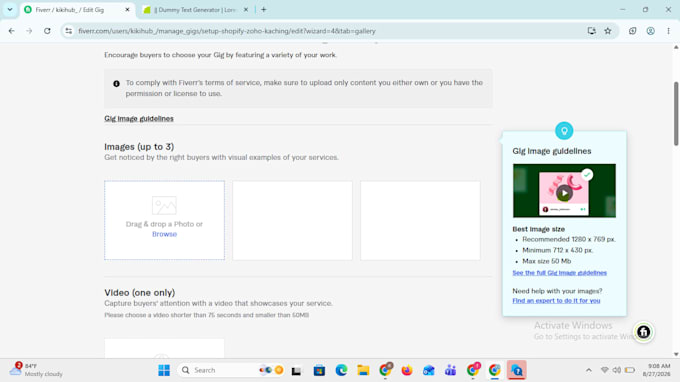Open the Wi-Fi network tray icon
The image size is (680, 382).
point(605,370)
